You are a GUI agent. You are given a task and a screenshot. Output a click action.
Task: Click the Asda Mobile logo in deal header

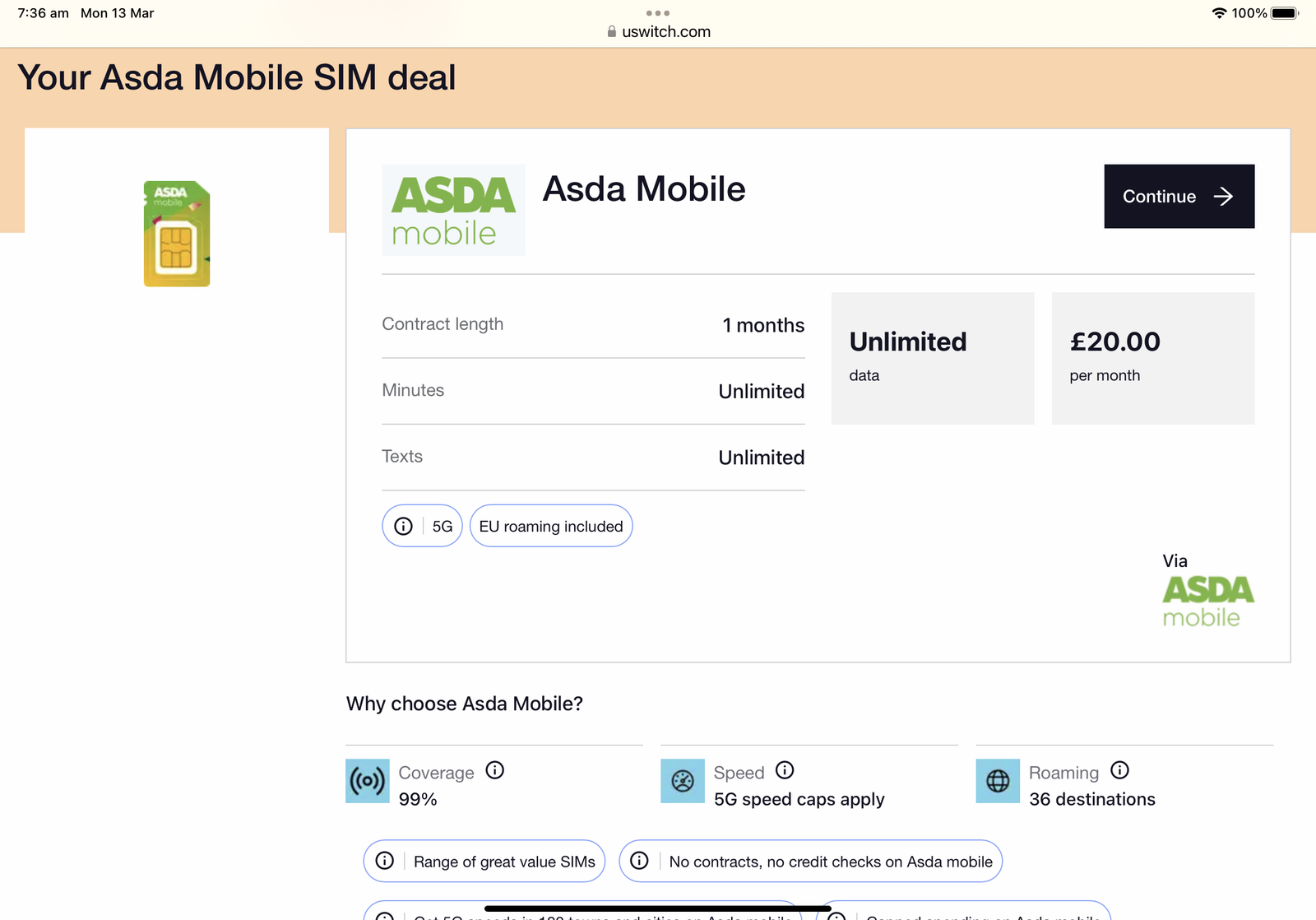pos(453,211)
